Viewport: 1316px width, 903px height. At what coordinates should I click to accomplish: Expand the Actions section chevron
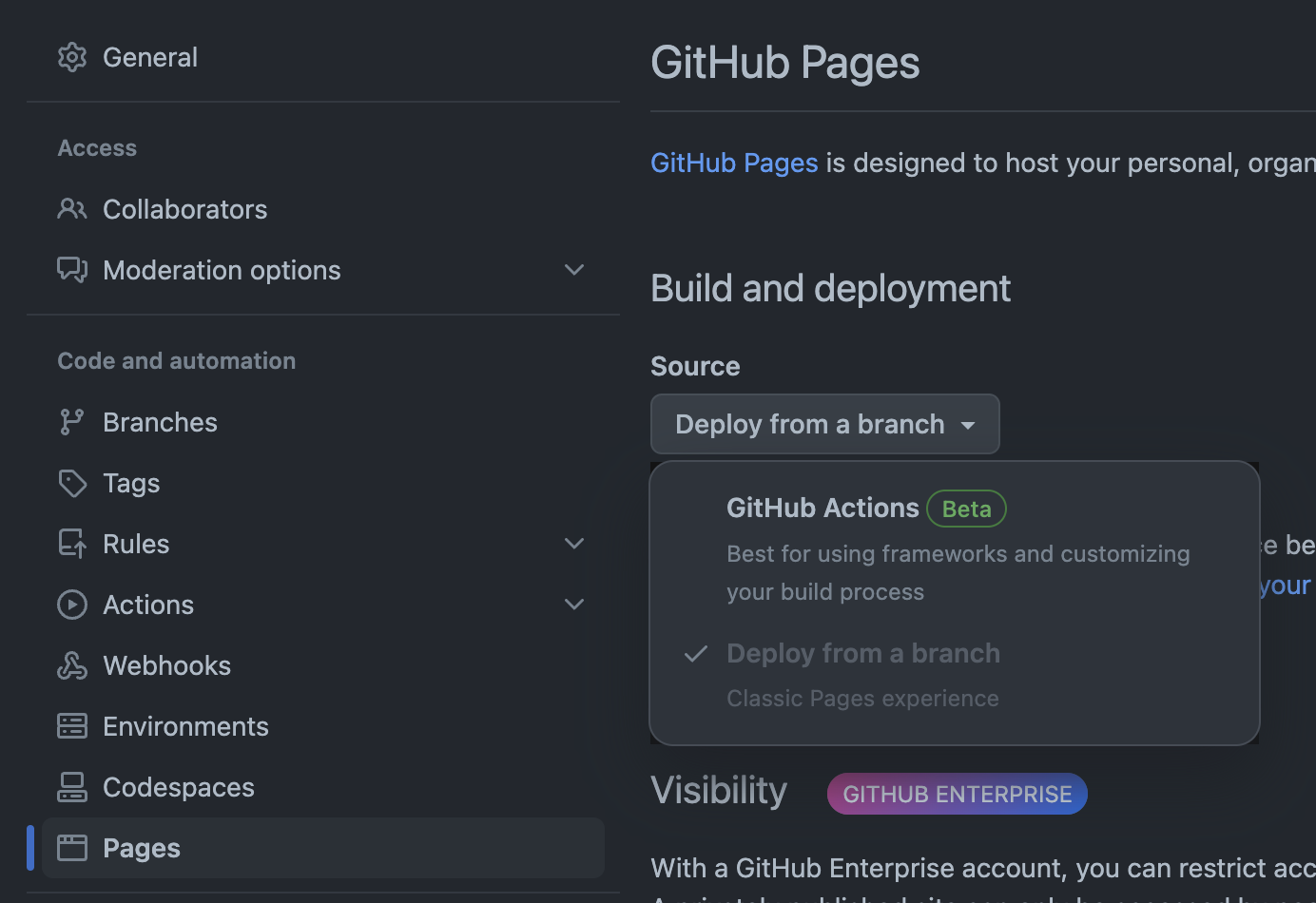pyautogui.click(x=574, y=605)
